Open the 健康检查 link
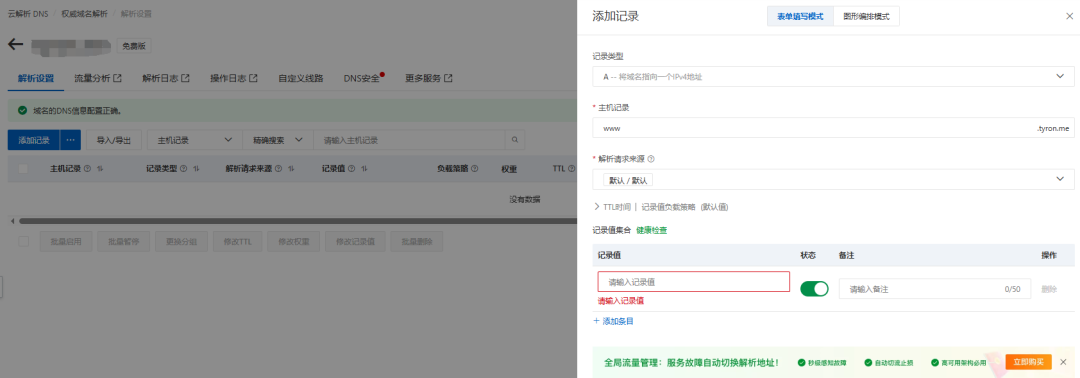The height and width of the screenshot is (378, 1080). [x=652, y=230]
